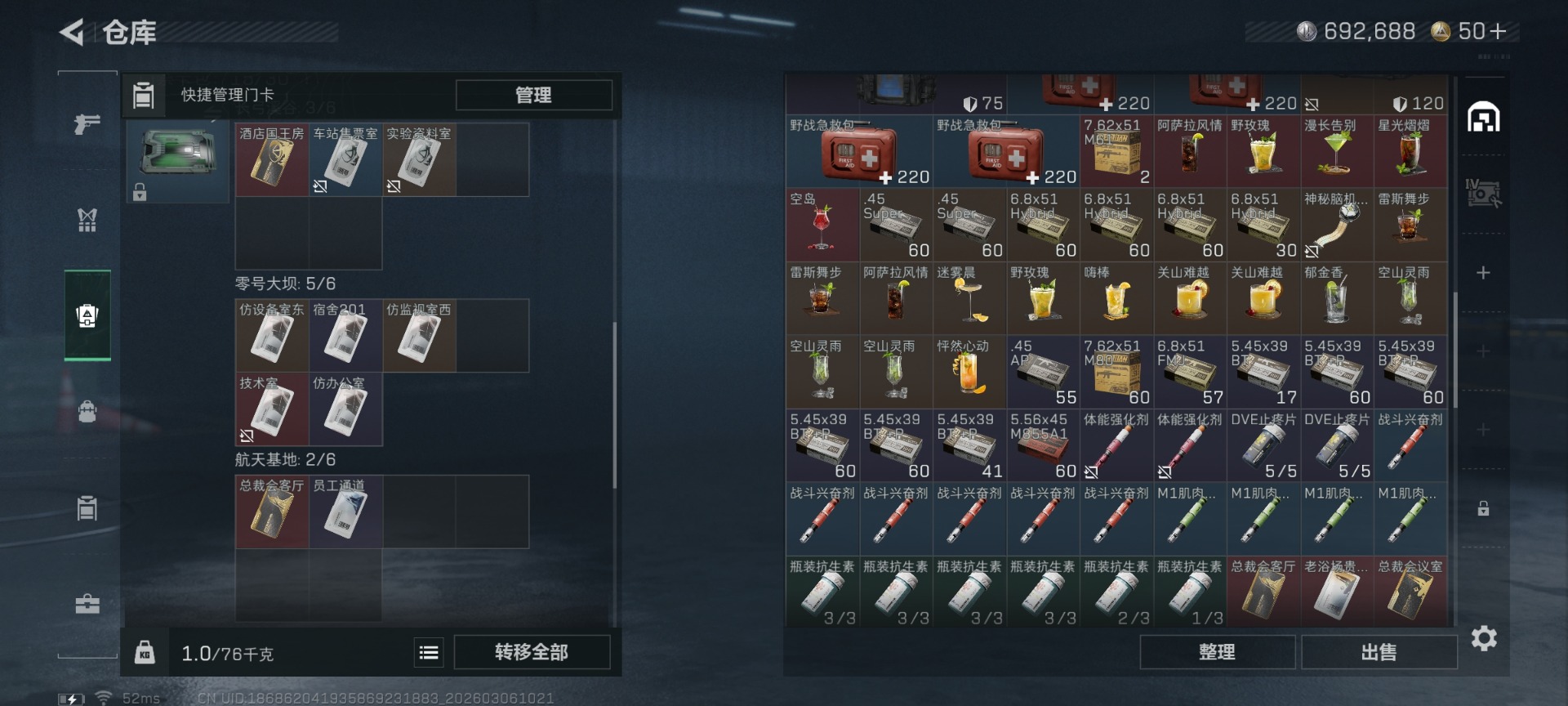Select the 总裁会客厅 keycard in card case
Screen dimensions: 1568x706
272,512
